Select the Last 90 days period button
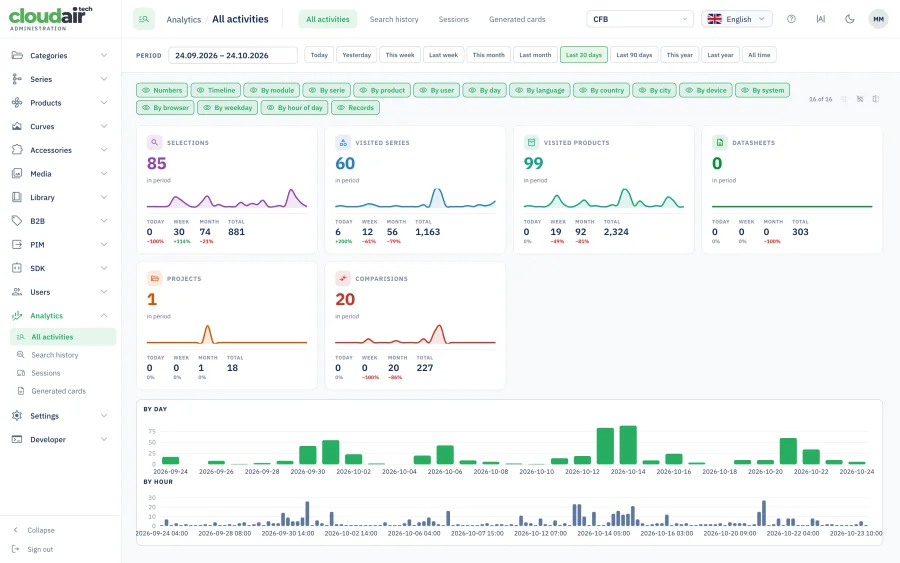The height and width of the screenshot is (563, 900). click(634, 55)
